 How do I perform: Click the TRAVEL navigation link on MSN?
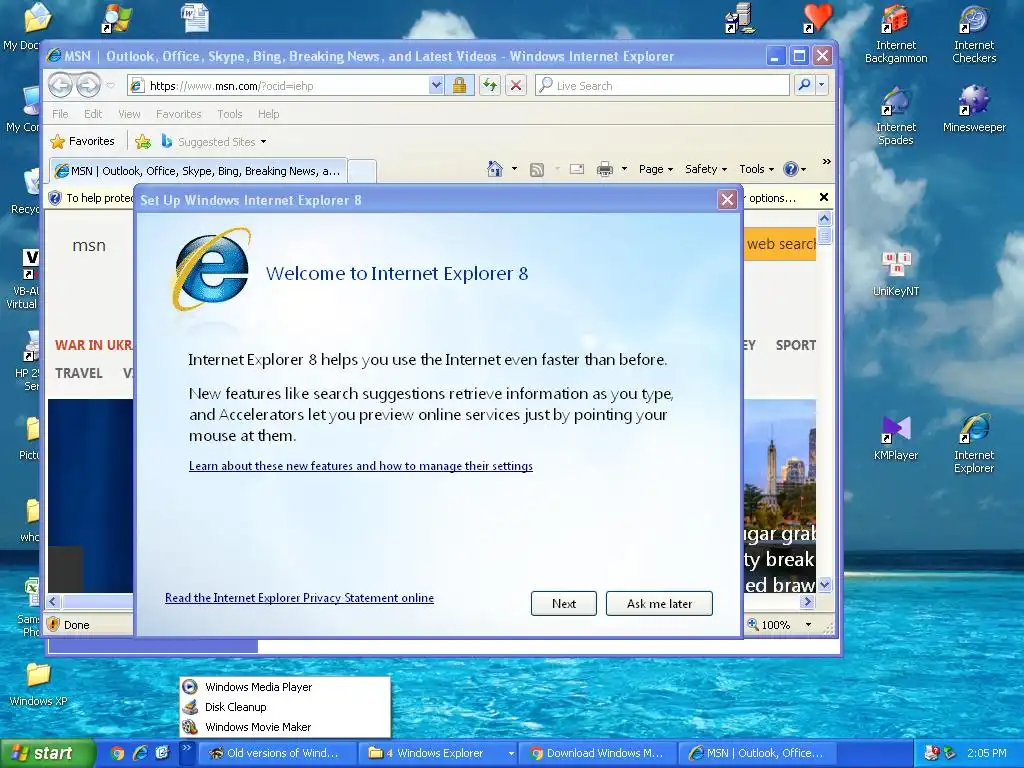click(78, 373)
